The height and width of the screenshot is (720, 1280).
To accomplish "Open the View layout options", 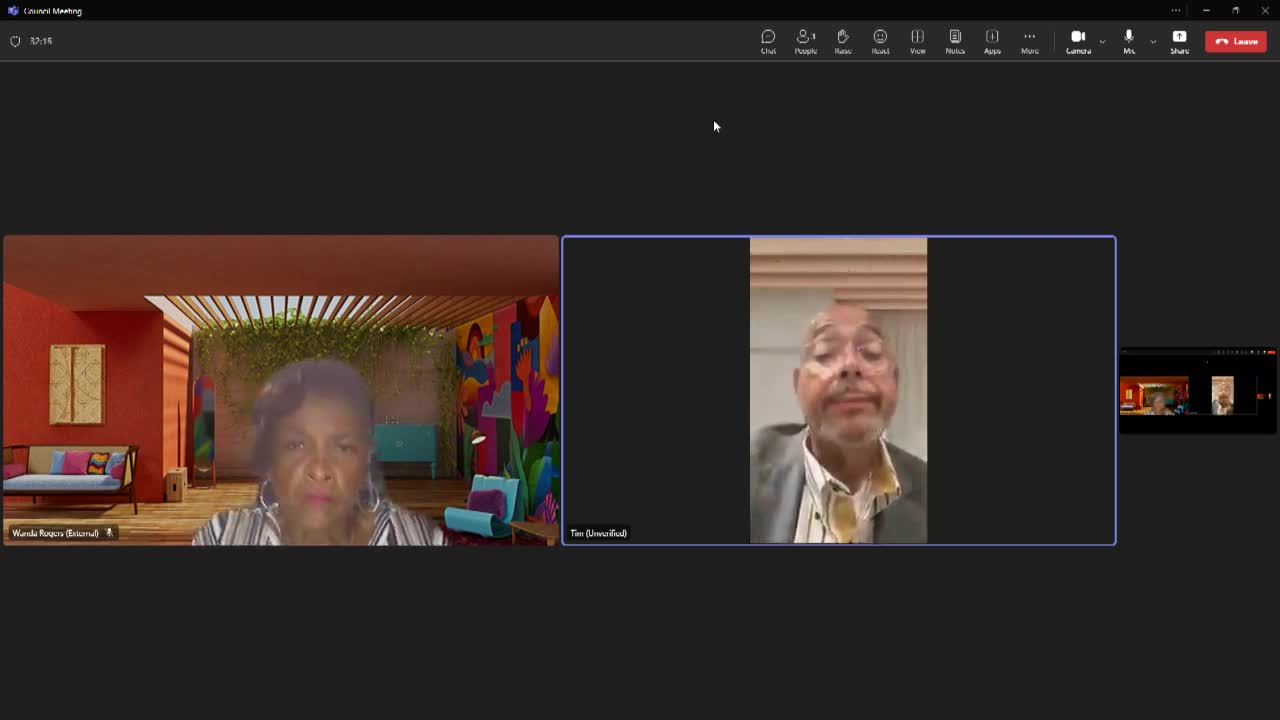I will point(917,41).
